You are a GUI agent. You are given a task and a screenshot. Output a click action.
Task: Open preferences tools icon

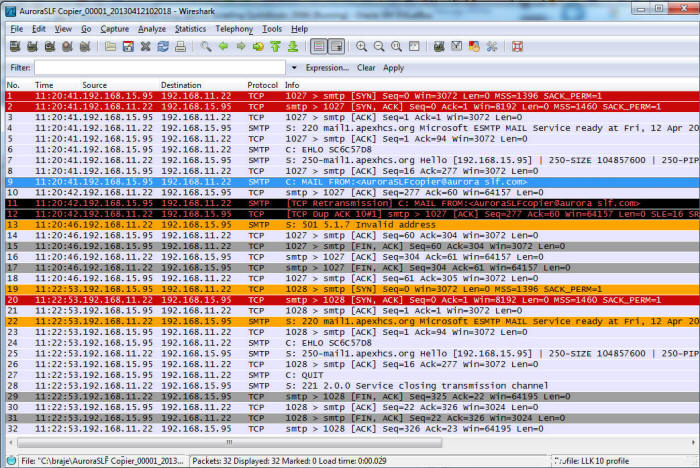(x=492, y=46)
